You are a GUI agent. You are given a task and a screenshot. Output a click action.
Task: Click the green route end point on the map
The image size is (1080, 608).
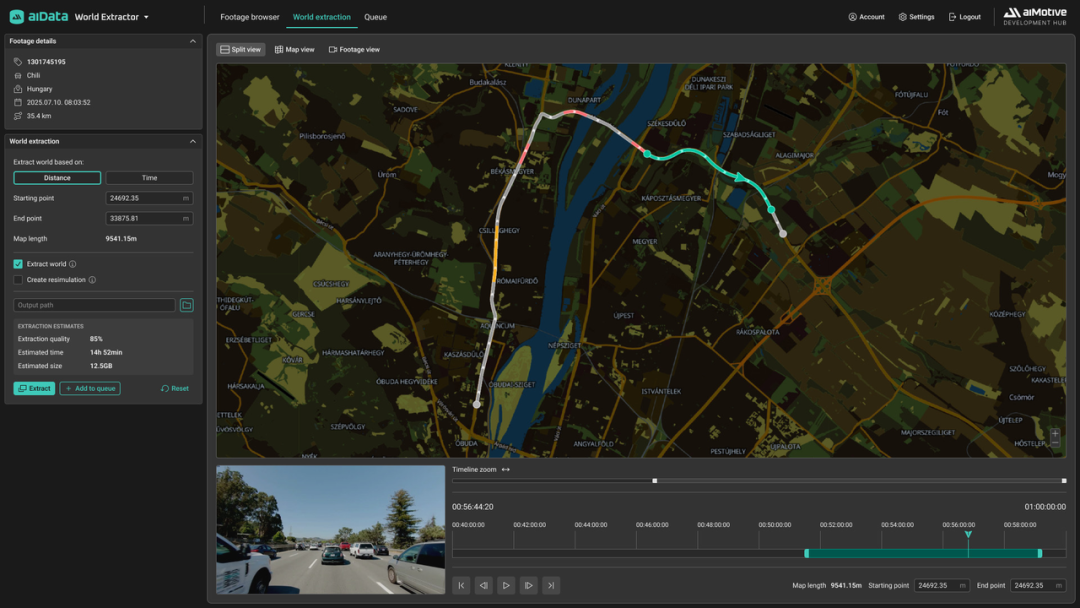[x=771, y=209]
